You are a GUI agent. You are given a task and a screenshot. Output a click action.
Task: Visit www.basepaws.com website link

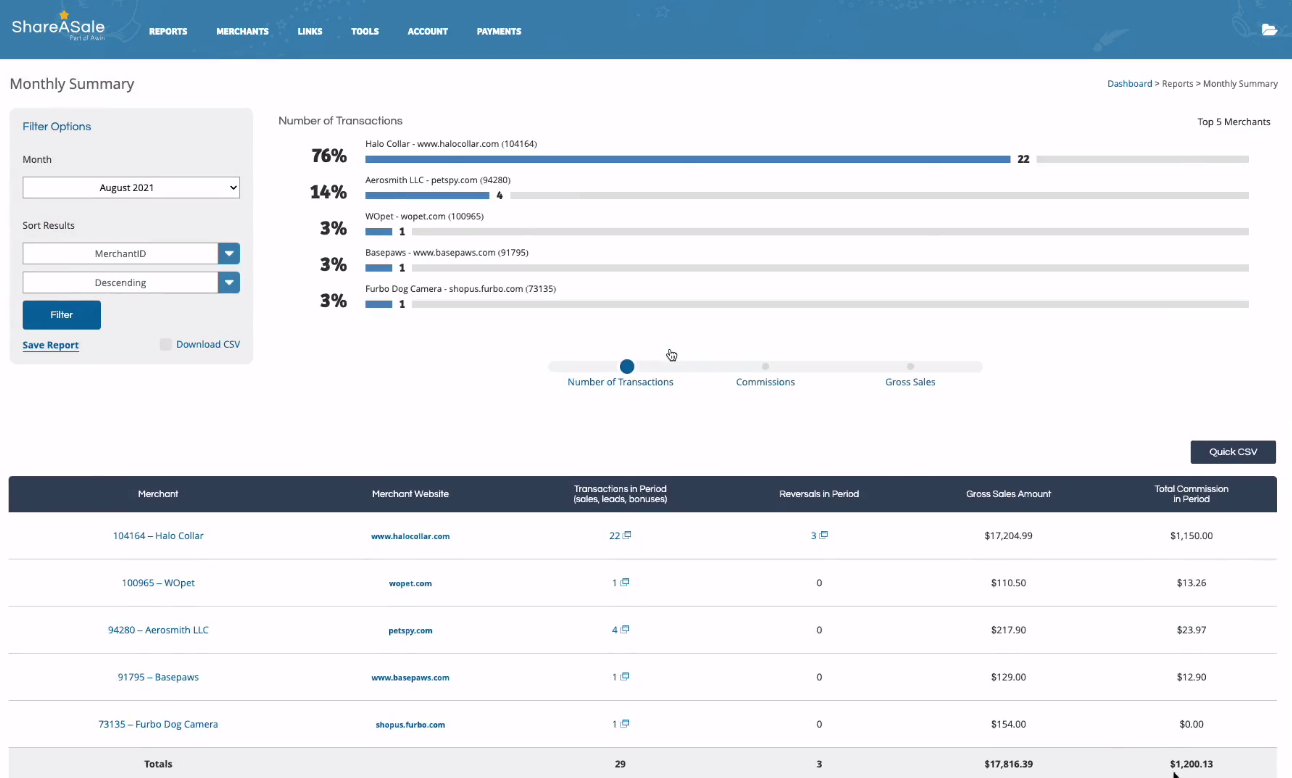(x=410, y=677)
